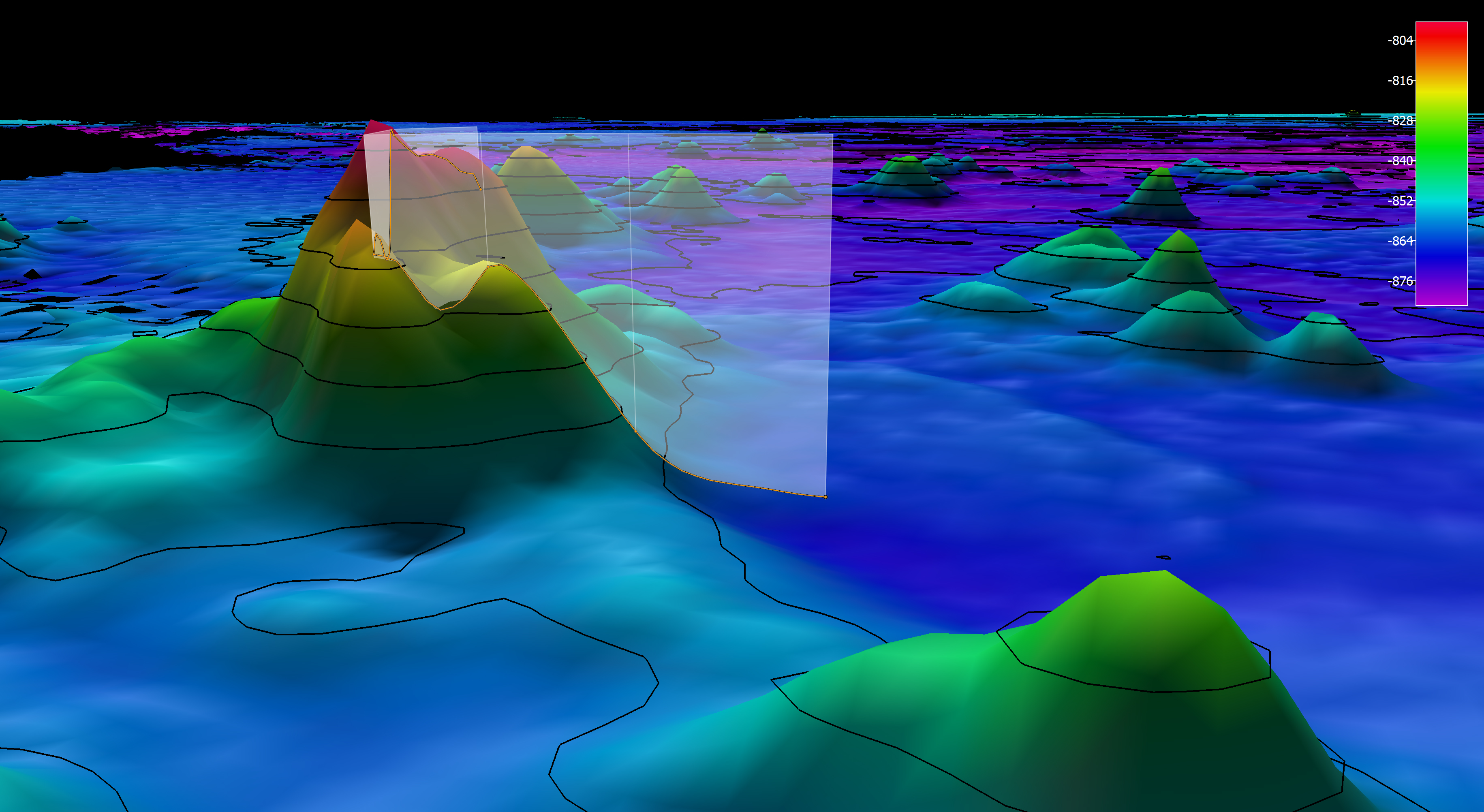1484x812 pixels.
Task: Click the orange profile line endpoint marker
Action: (x=825, y=496)
